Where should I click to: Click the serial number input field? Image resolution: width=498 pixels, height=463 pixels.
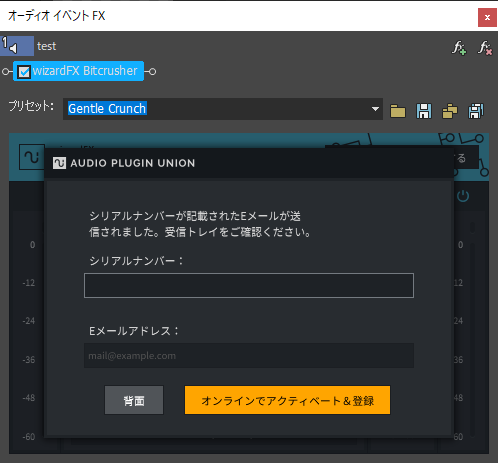[x=249, y=285]
